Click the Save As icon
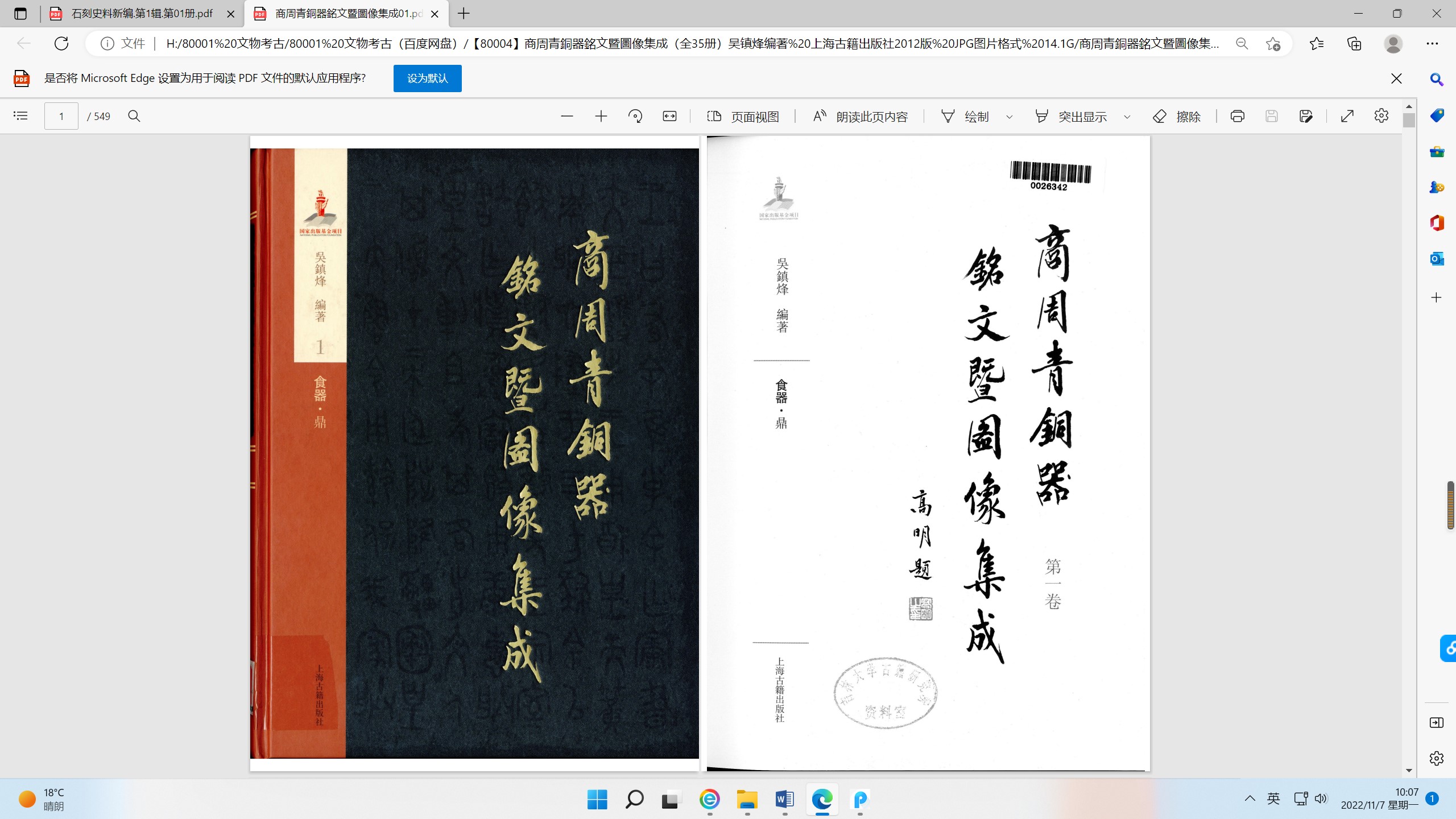Image resolution: width=1456 pixels, height=819 pixels. tap(1306, 117)
